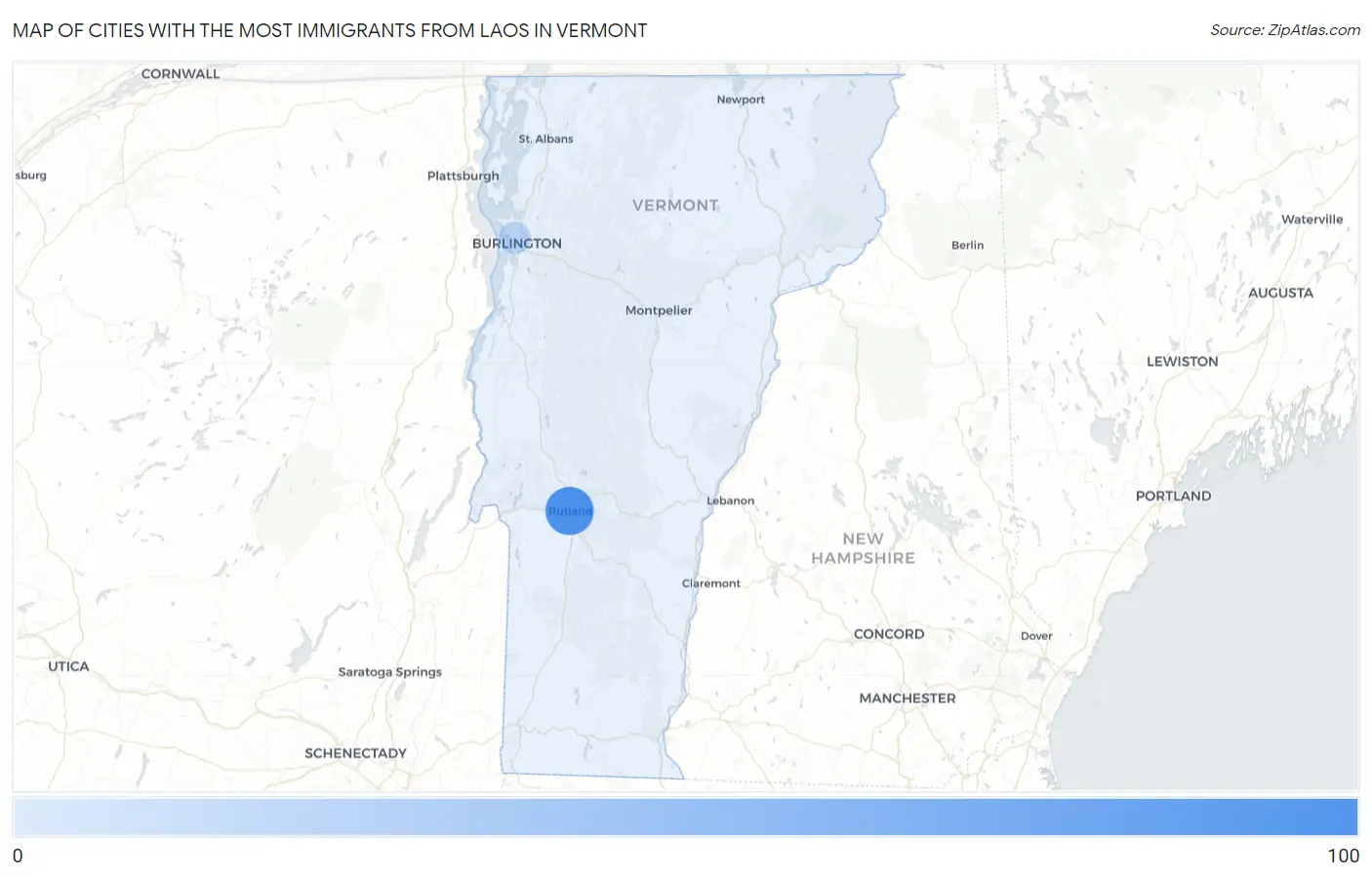Click the blue gradient legend bar
1372x877 pixels.
coord(685,817)
